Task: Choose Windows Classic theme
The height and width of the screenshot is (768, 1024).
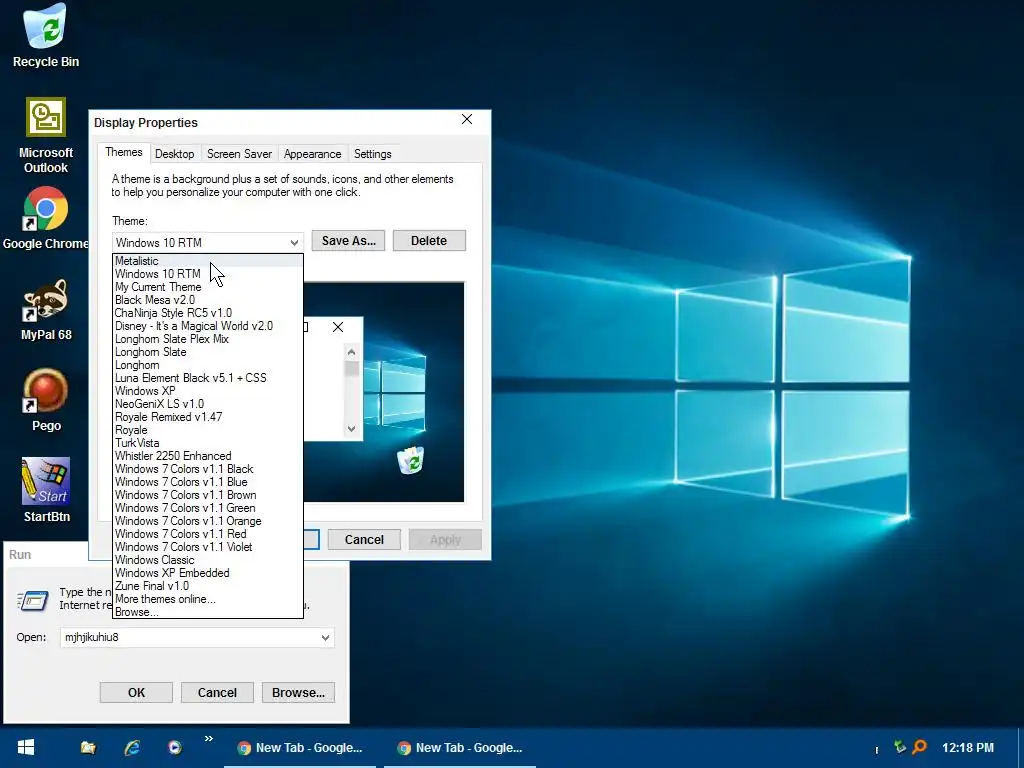Action: 208,560
